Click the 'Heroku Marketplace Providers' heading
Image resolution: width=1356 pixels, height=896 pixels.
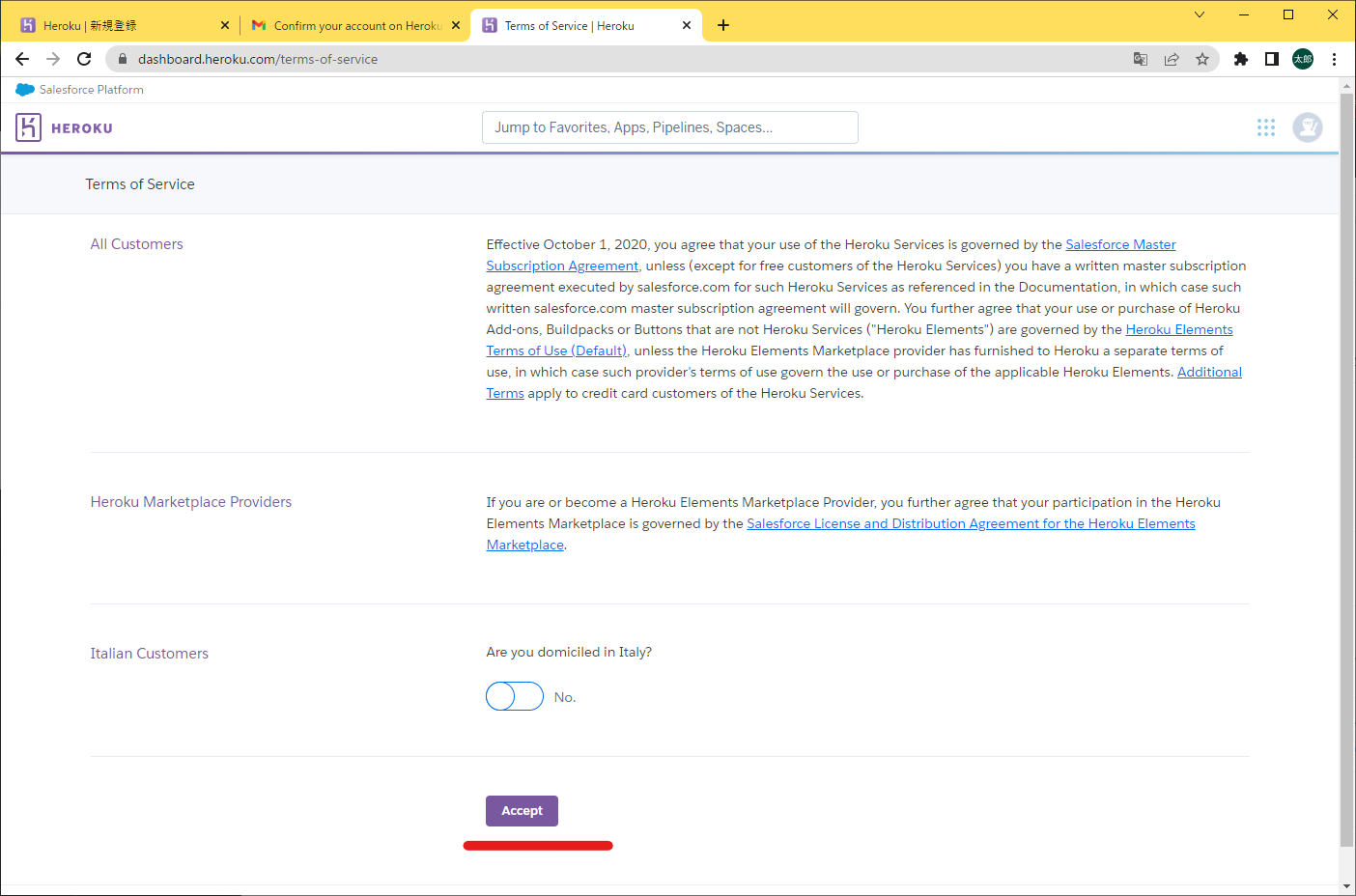[x=191, y=502]
